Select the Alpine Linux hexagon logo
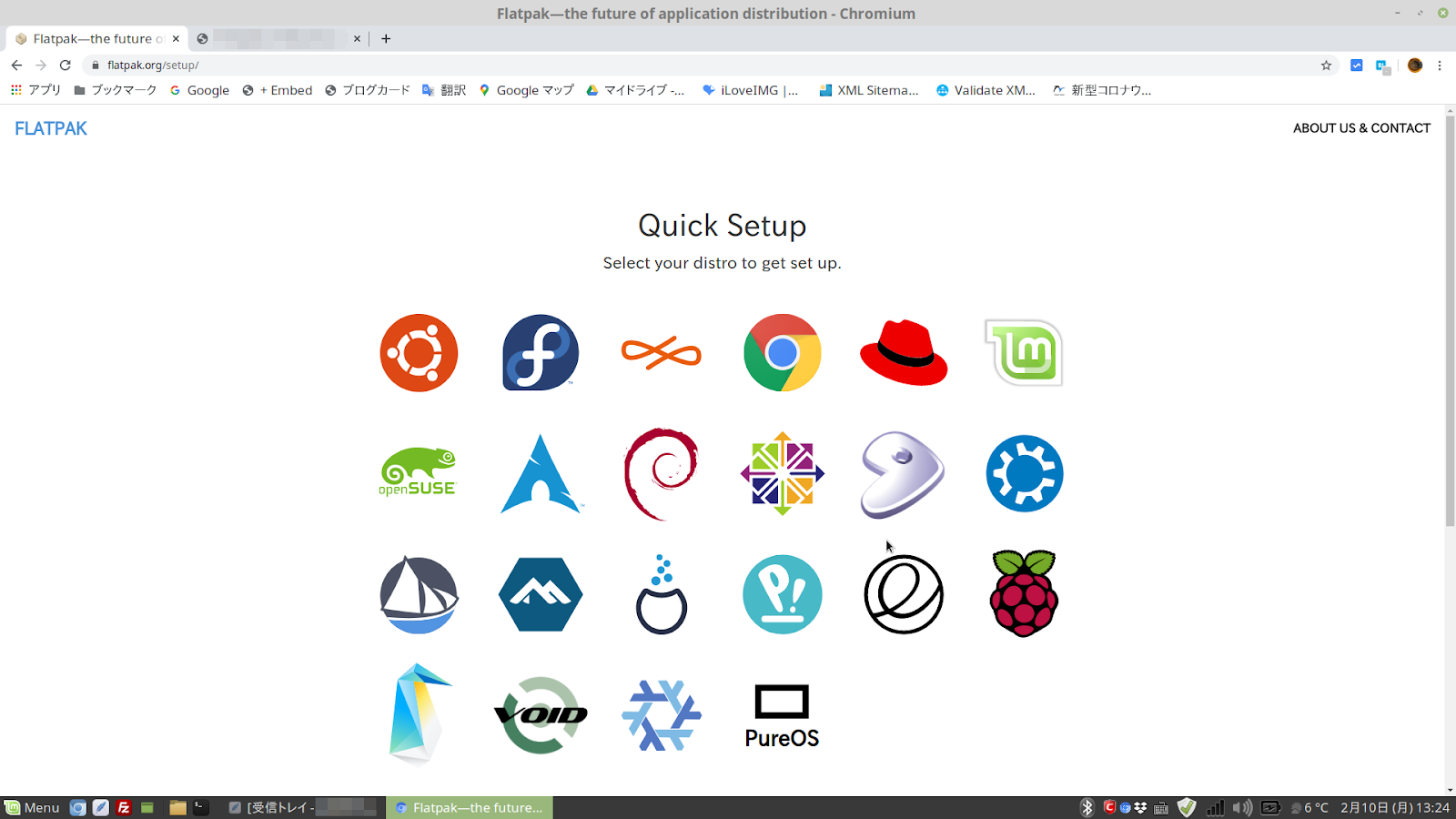Screen dimensions: 1456x819 click(541, 595)
